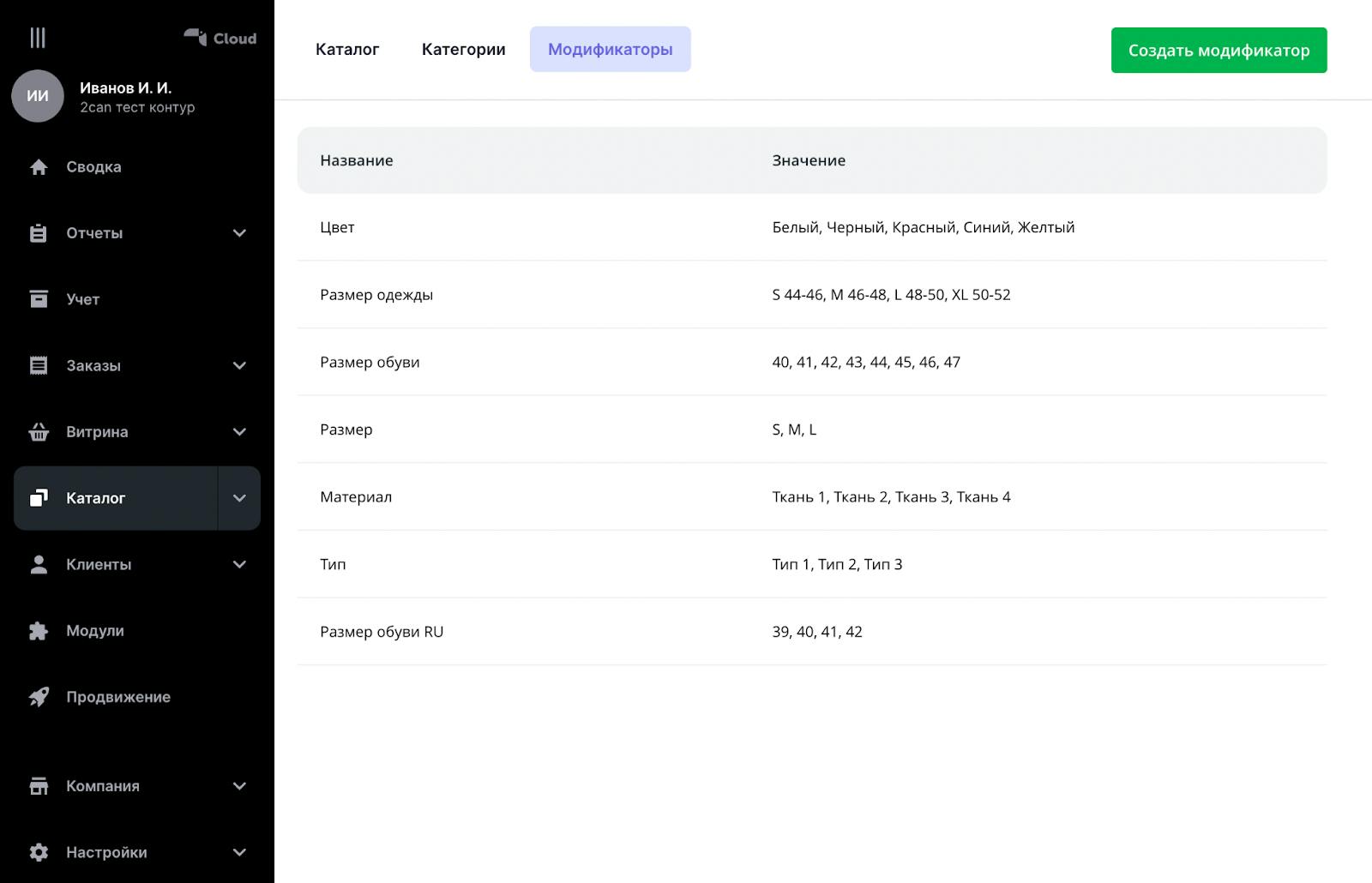The height and width of the screenshot is (883, 1372).
Task: Open the Размер обуви RU modifier row
Action: tap(812, 632)
